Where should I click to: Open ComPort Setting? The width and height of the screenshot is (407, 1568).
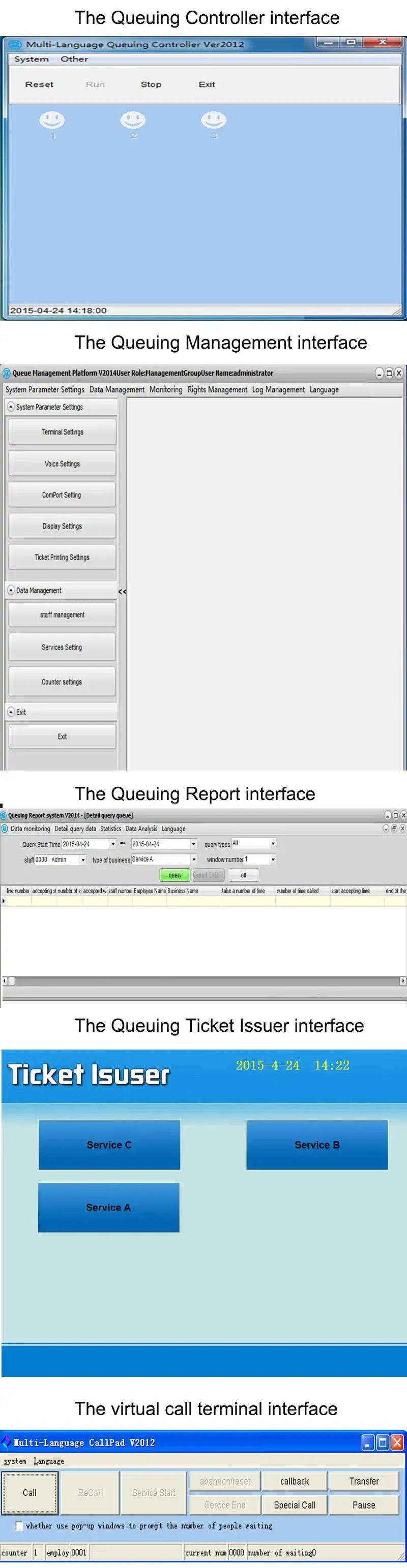point(62,495)
